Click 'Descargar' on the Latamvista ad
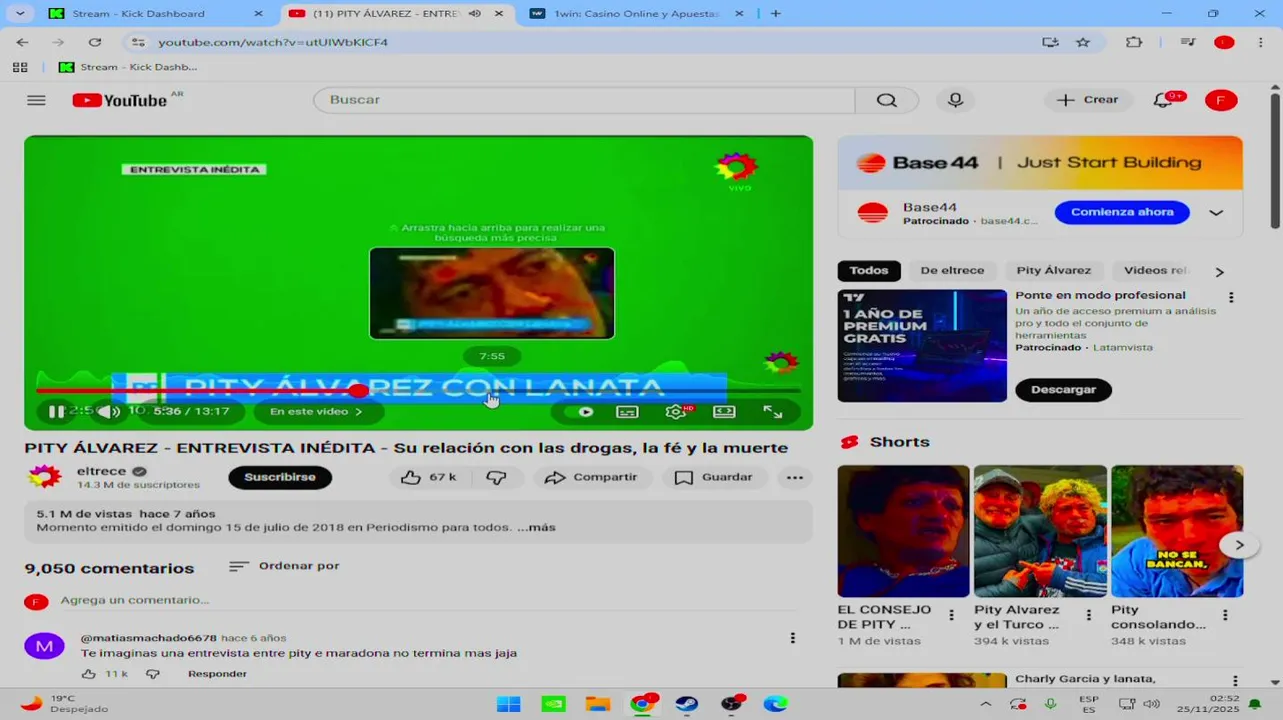 pos(1063,390)
